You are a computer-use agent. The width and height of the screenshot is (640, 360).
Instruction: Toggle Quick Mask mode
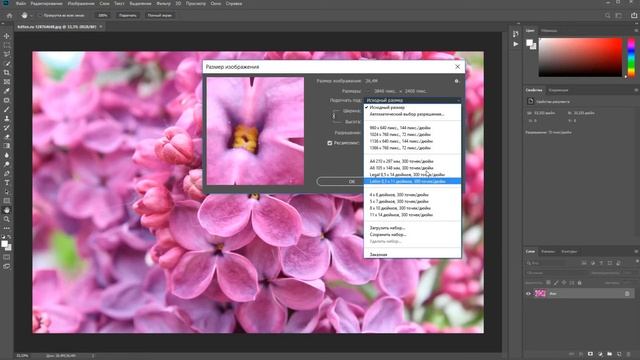tap(7, 258)
